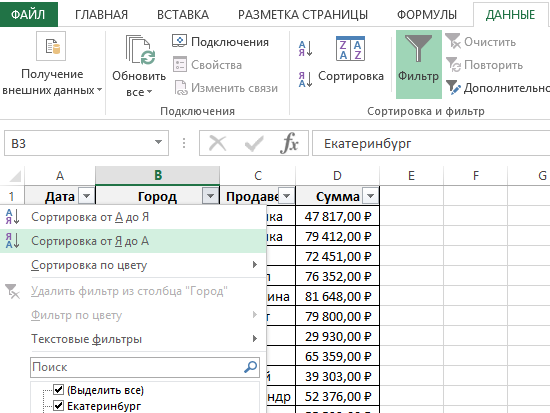The height and width of the screenshot is (413, 550).
Task: Open Сортировка dialog icon
Action: coord(350,49)
